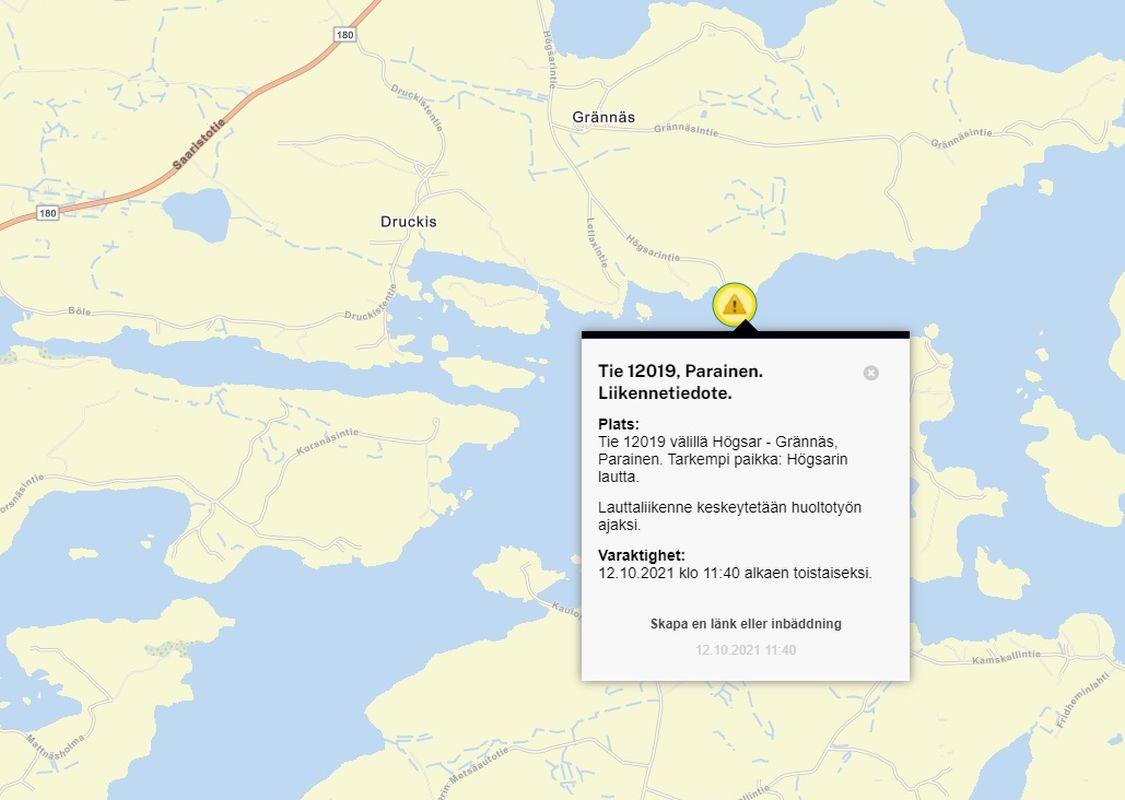This screenshot has height=800, width=1125.
Task: Click the small lake west of Druckis
Action: point(196,214)
